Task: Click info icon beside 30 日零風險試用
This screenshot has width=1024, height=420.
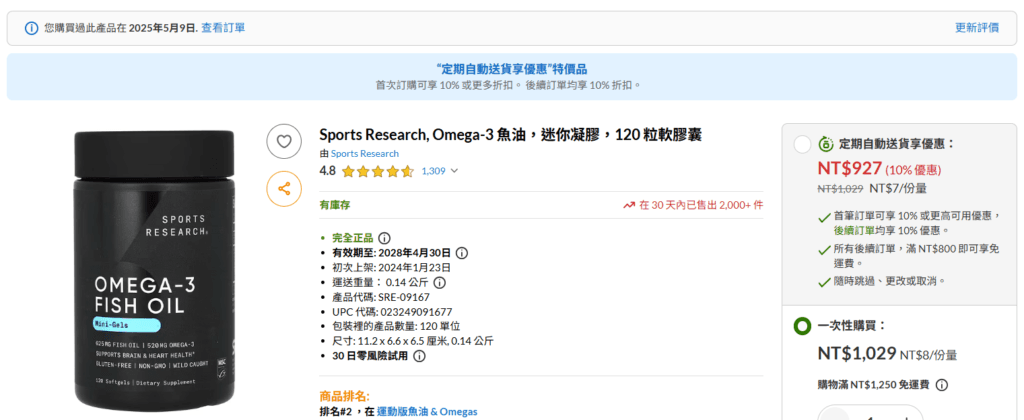Action: pyautogui.click(x=419, y=355)
